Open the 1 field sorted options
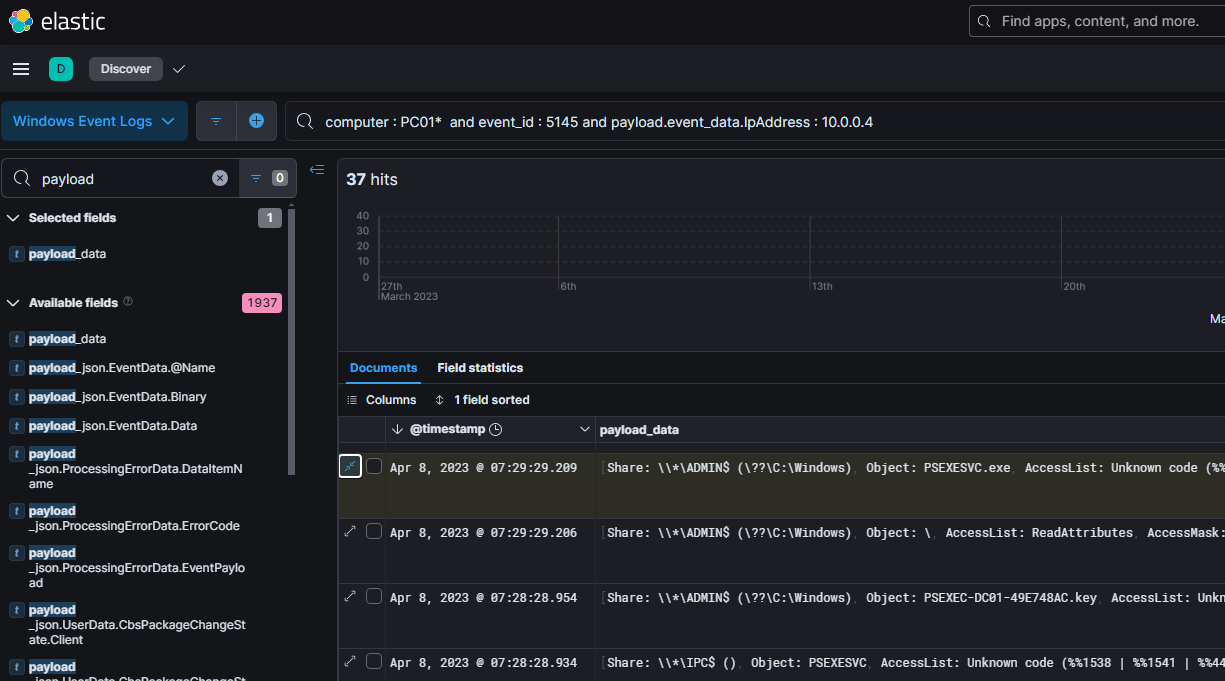This screenshot has height=681, width=1225. (x=483, y=400)
